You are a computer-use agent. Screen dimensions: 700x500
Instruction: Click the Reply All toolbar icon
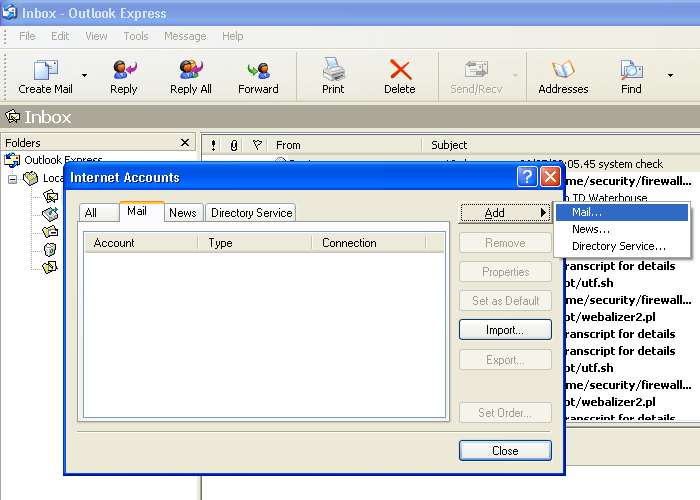[x=191, y=70]
